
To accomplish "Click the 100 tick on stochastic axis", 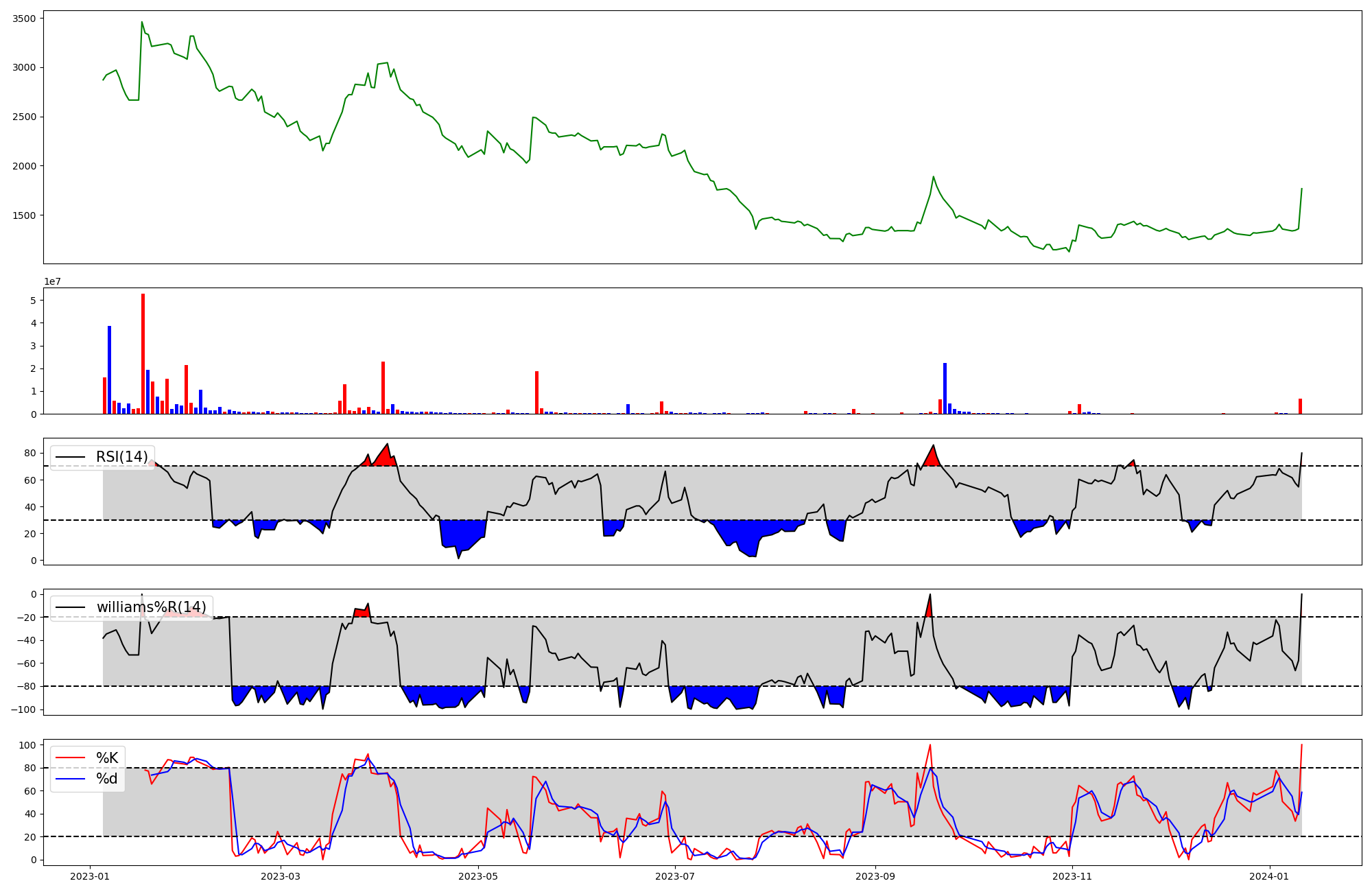I will pos(27,745).
